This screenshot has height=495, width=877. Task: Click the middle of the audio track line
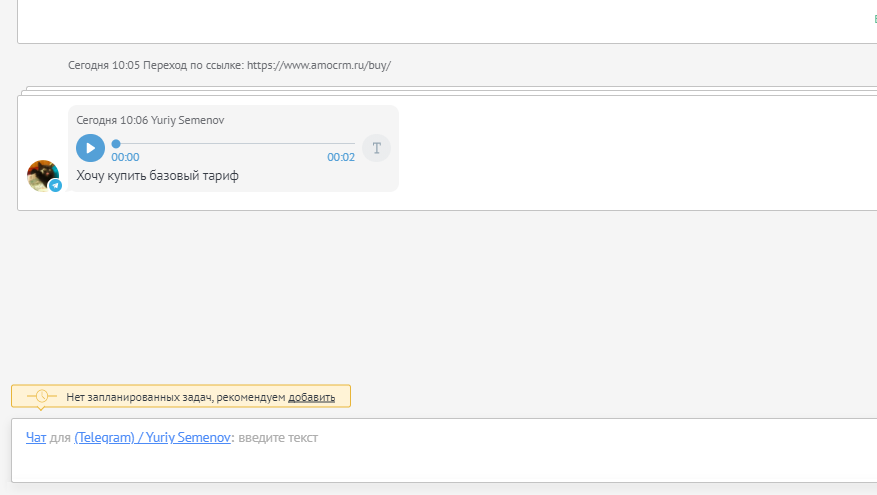click(235, 144)
